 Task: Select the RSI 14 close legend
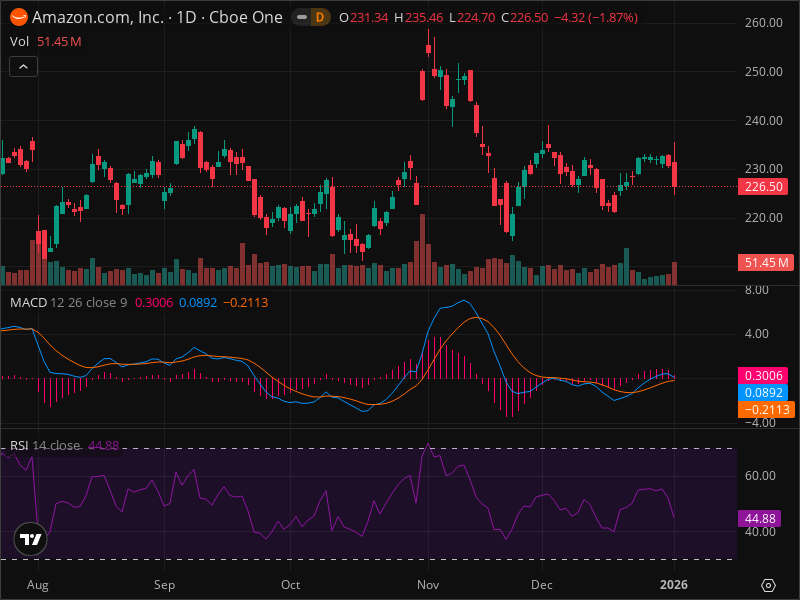pyautogui.click(x=45, y=445)
